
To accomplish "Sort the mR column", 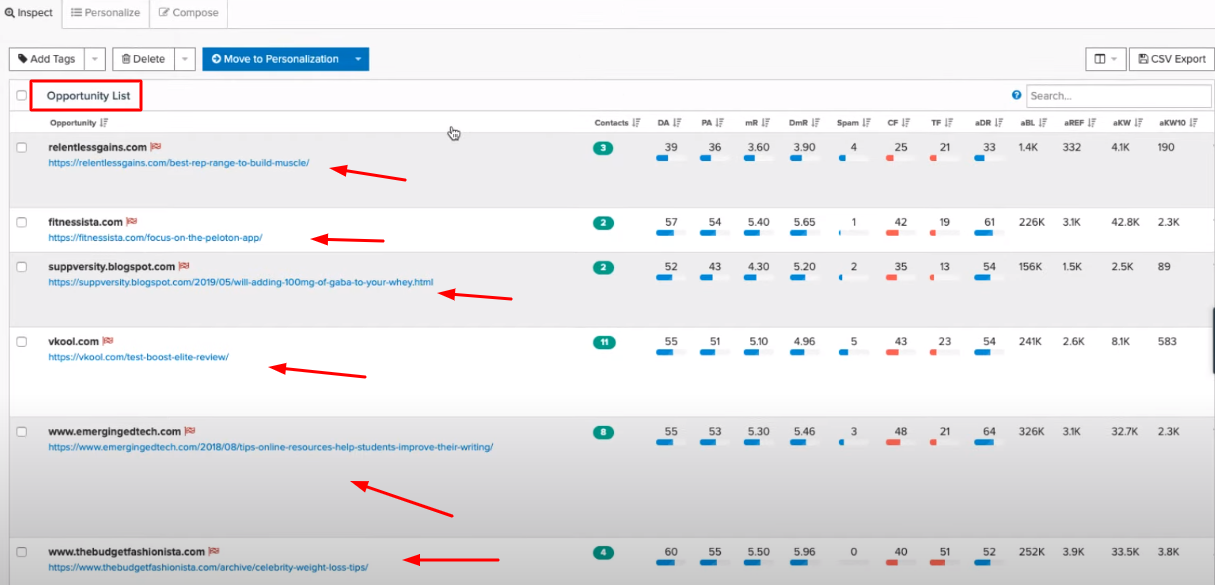I will click(765, 123).
